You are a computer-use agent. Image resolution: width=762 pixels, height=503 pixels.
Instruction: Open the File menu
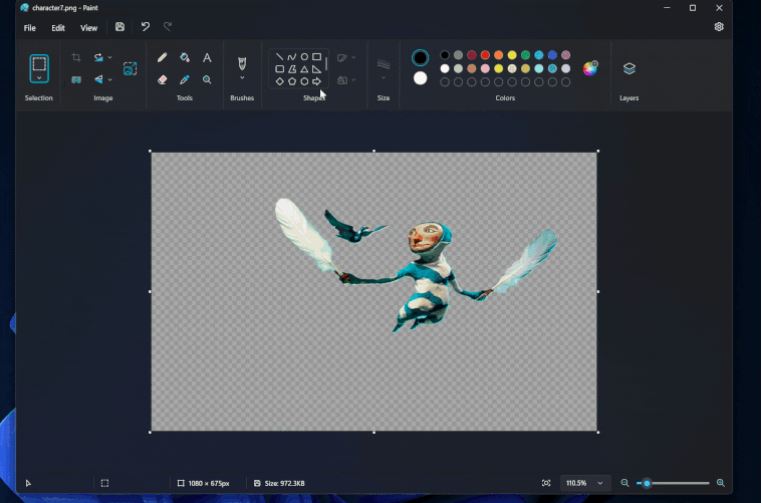tap(30, 28)
